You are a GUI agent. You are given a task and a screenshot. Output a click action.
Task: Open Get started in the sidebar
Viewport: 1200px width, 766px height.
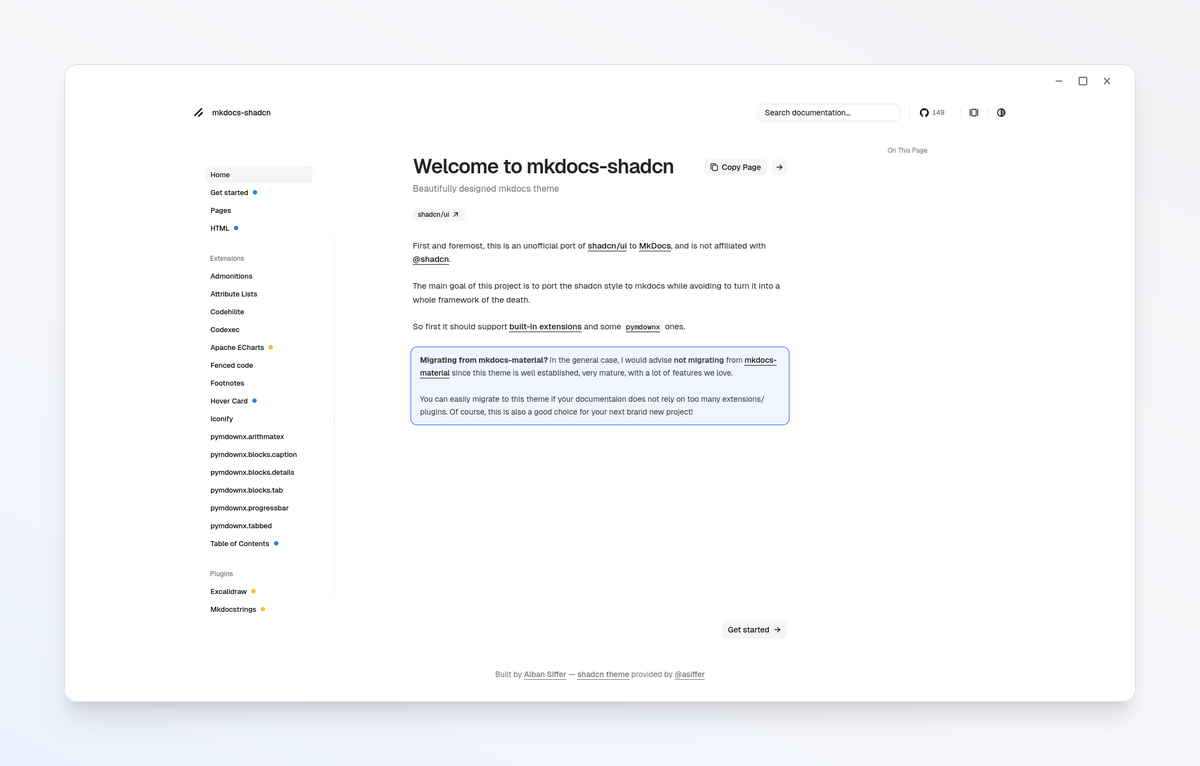(x=229, y=193)
